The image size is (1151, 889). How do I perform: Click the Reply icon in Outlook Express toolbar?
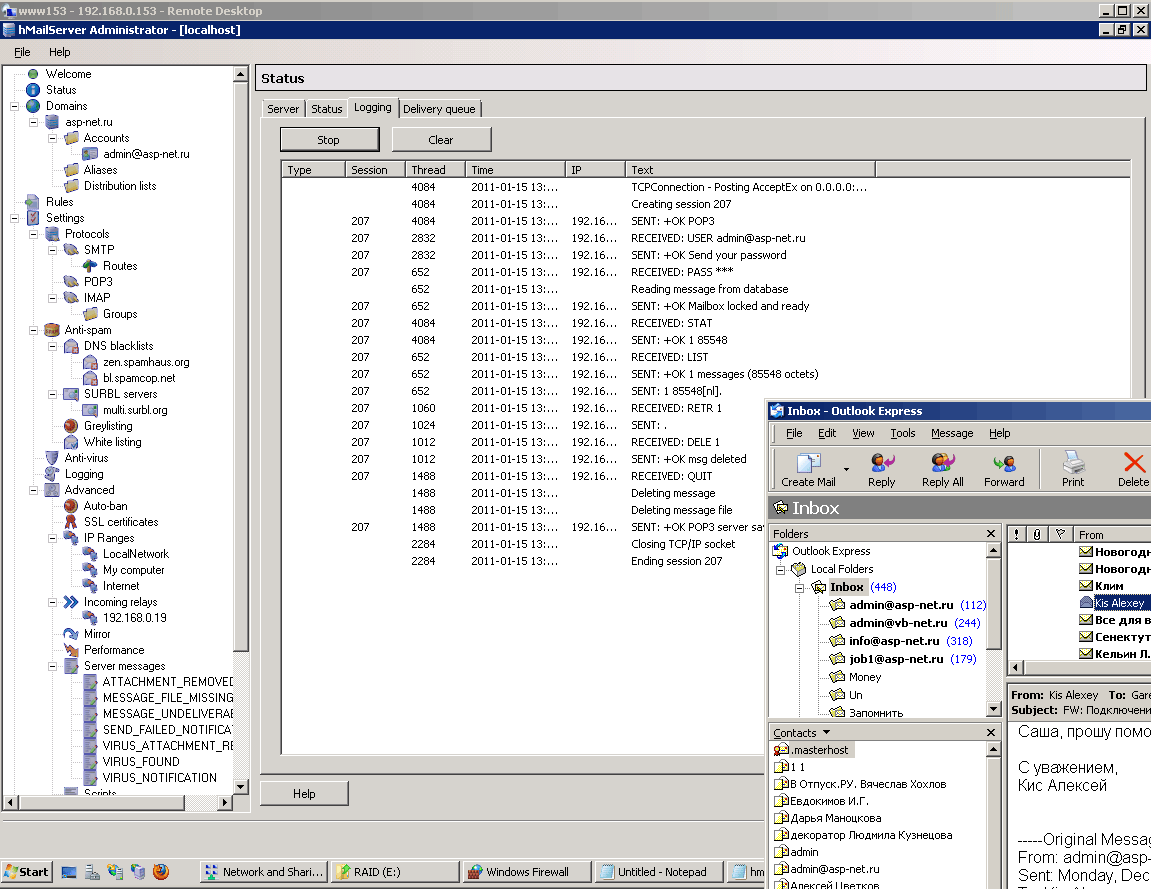(881, 463)
